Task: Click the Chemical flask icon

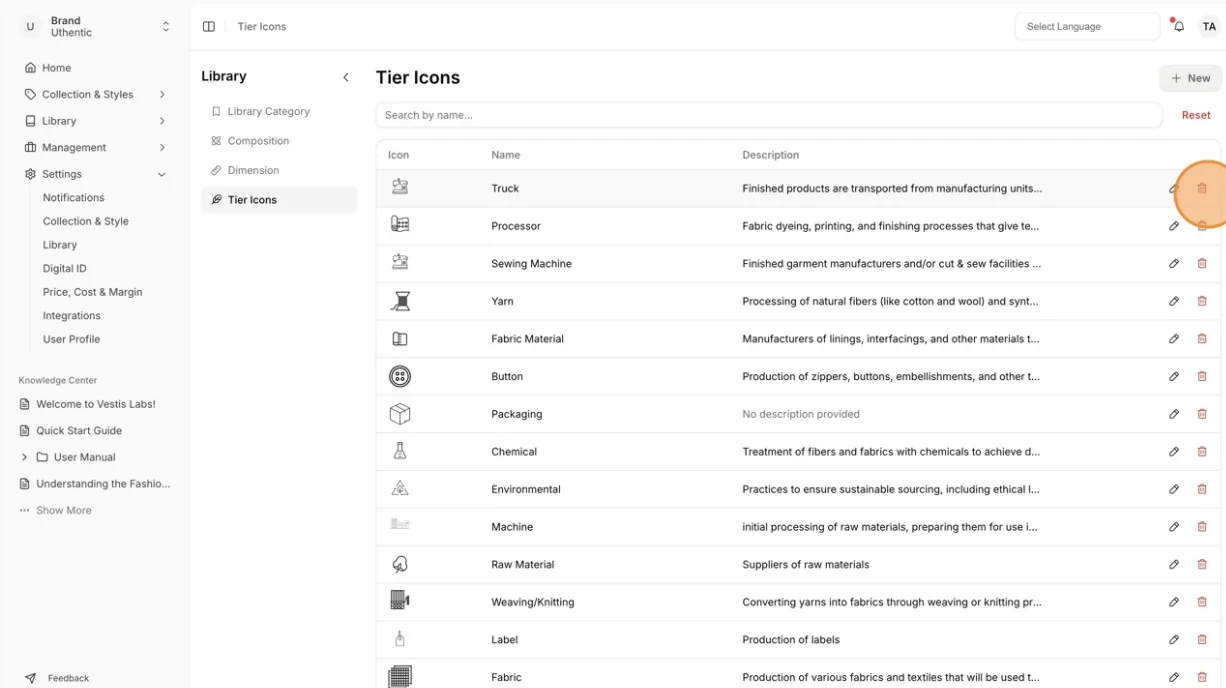Action: (x=400, y=451)
